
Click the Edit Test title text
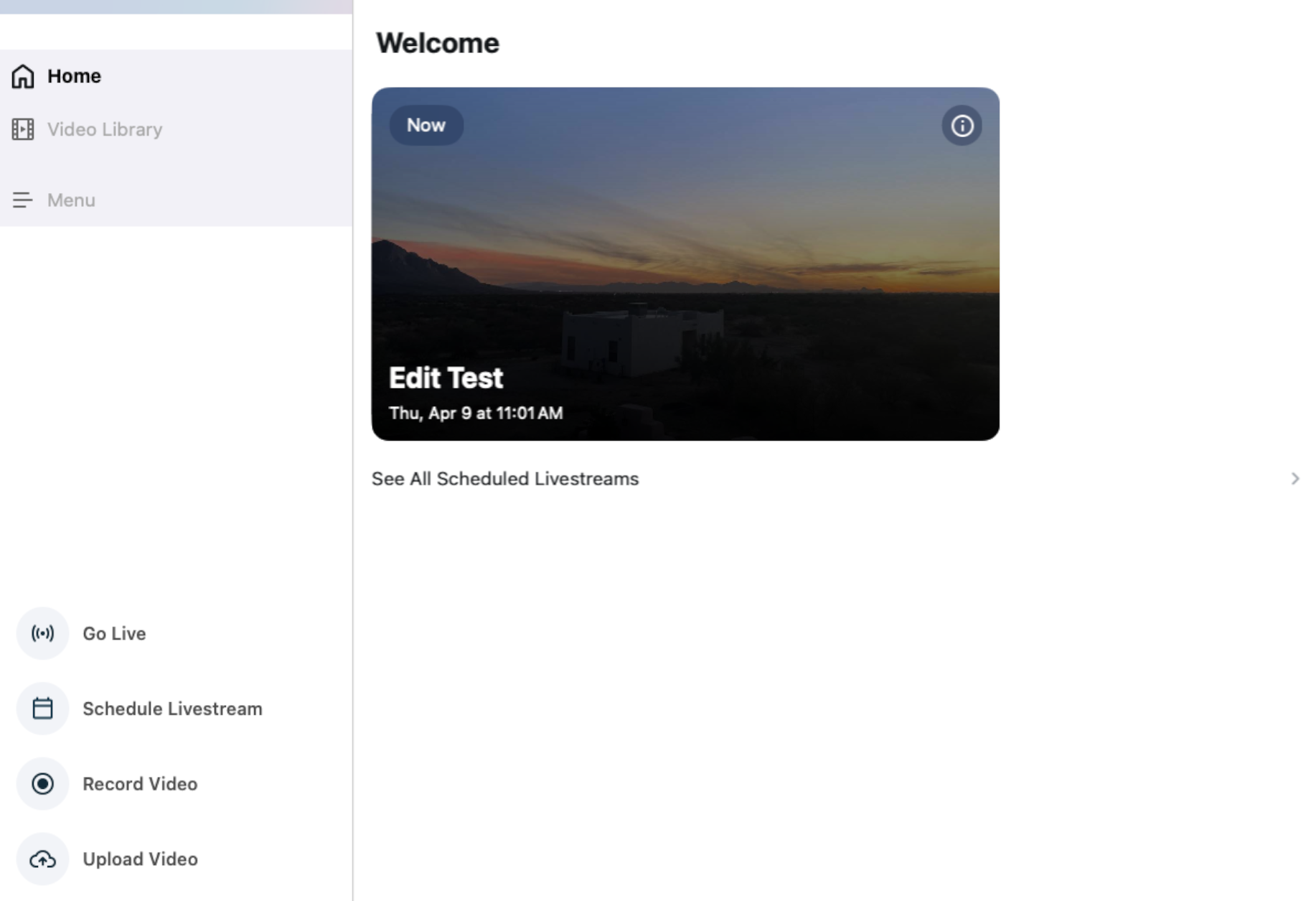pyautogui.click(x=446, y=378)
